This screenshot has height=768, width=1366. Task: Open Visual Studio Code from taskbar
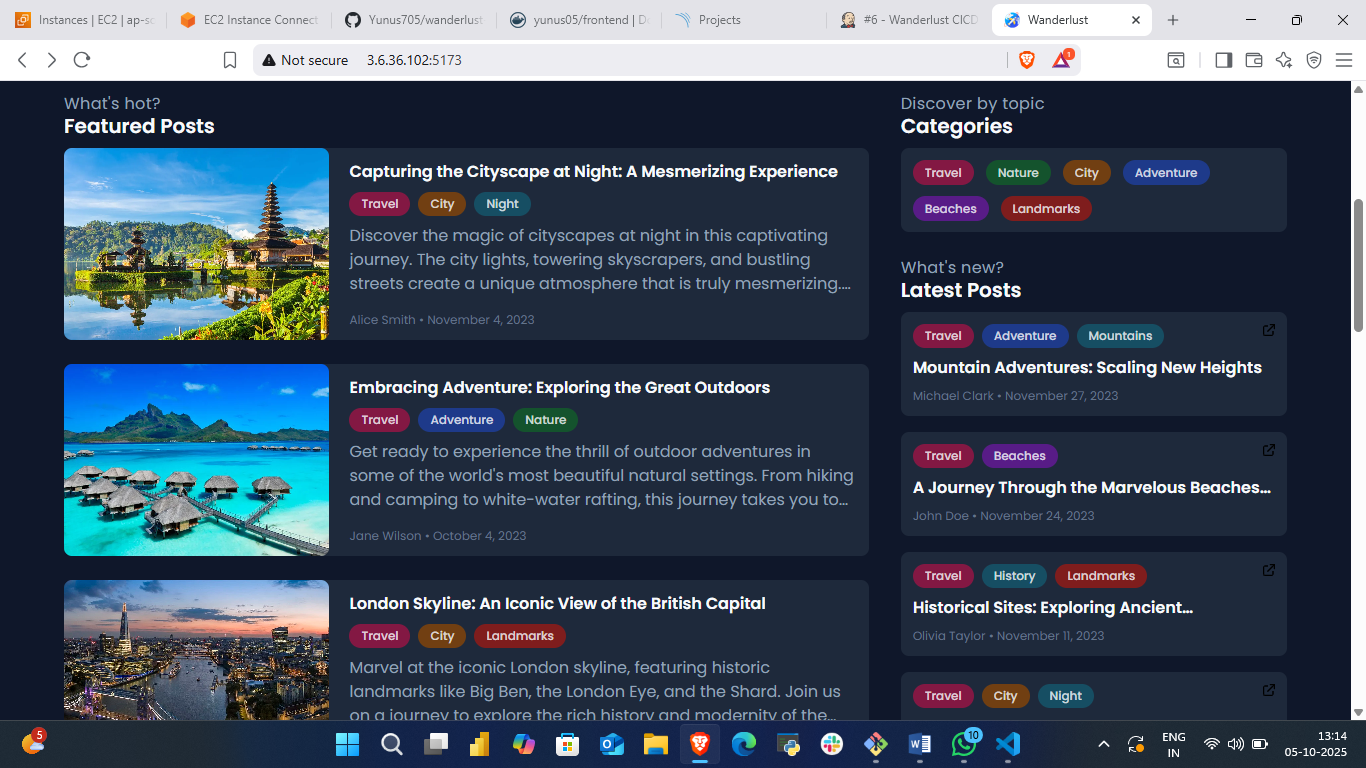click(x=1007, y=744)
